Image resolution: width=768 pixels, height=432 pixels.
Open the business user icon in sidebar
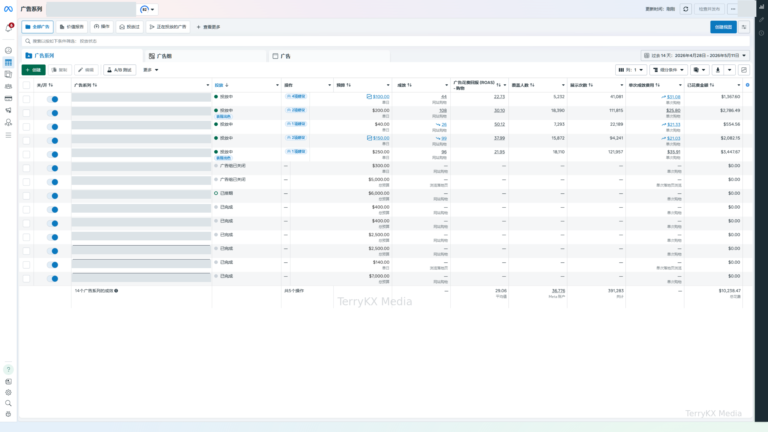tap(8, 122)
